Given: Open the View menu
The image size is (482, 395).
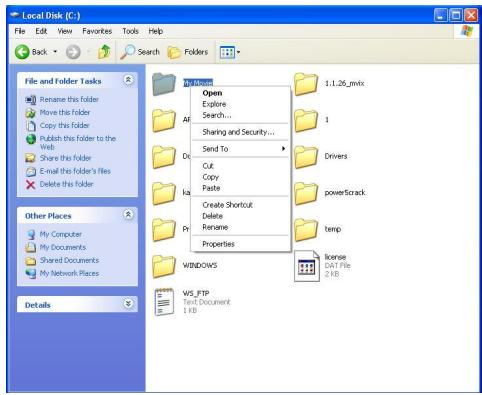Looking at the screenshot, I should click(x=65, y=31).
